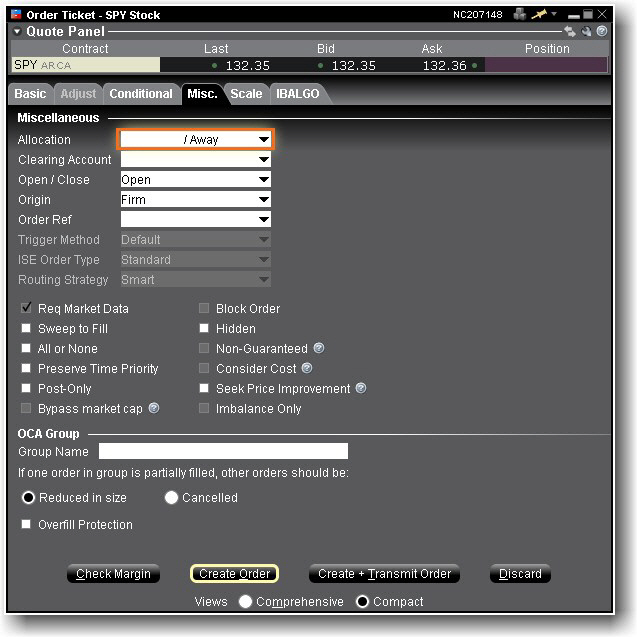Minimize the Order Ticket window
This screenshot has width=637, height=637.
[x=574, y=15]
